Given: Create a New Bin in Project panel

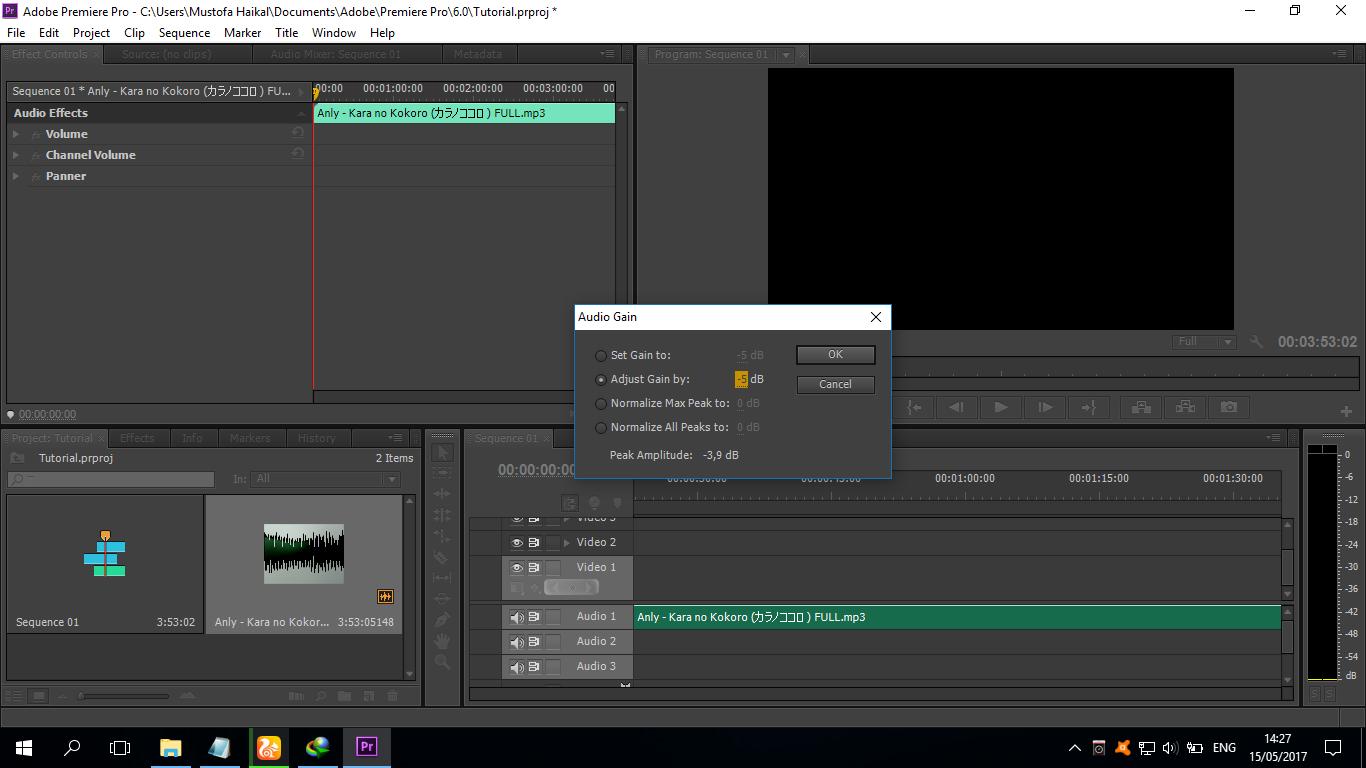Looking at the screenshot, I should [344, 695].
